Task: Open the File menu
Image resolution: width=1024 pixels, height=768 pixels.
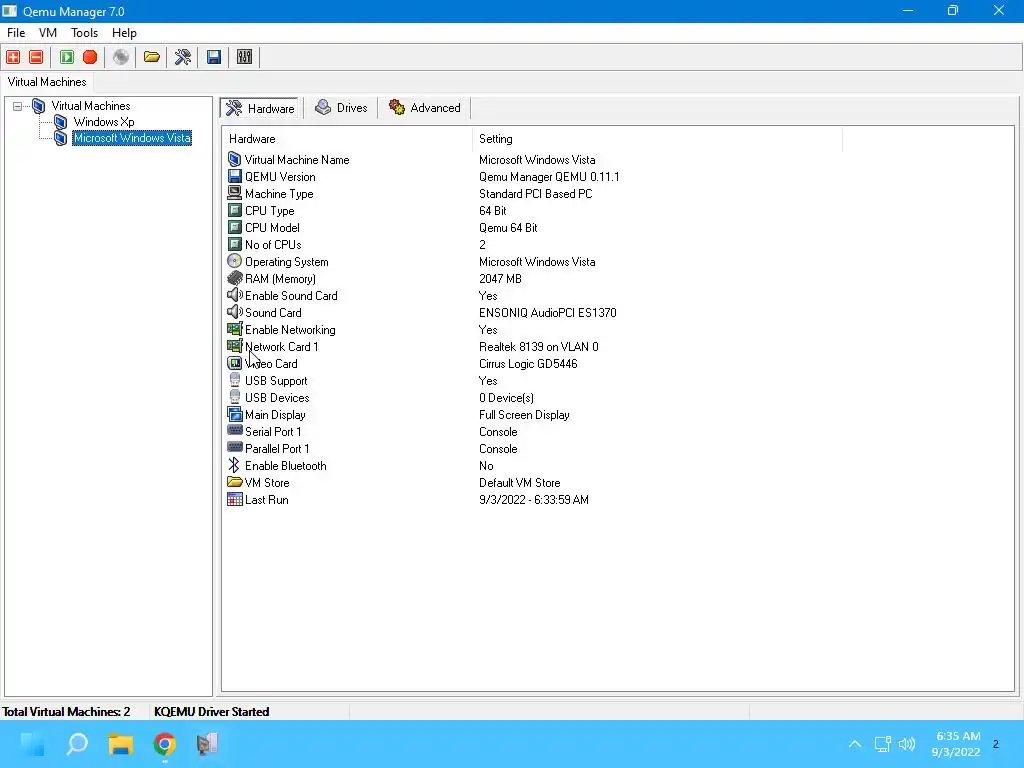Action: pyautogui.click(x=16, y=33)
